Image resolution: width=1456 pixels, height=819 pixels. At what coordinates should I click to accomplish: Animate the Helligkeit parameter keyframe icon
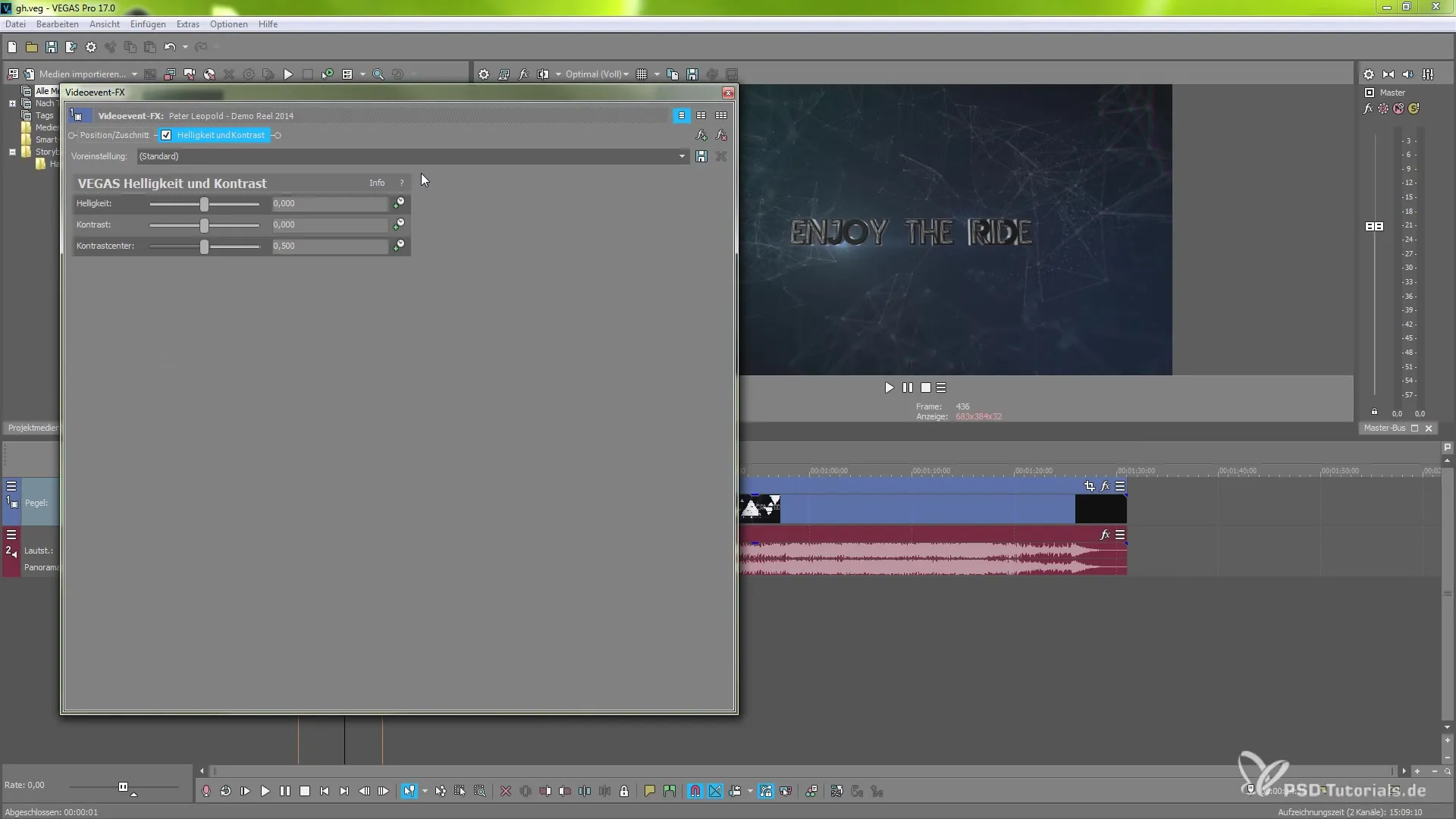[x=399, y=203]
